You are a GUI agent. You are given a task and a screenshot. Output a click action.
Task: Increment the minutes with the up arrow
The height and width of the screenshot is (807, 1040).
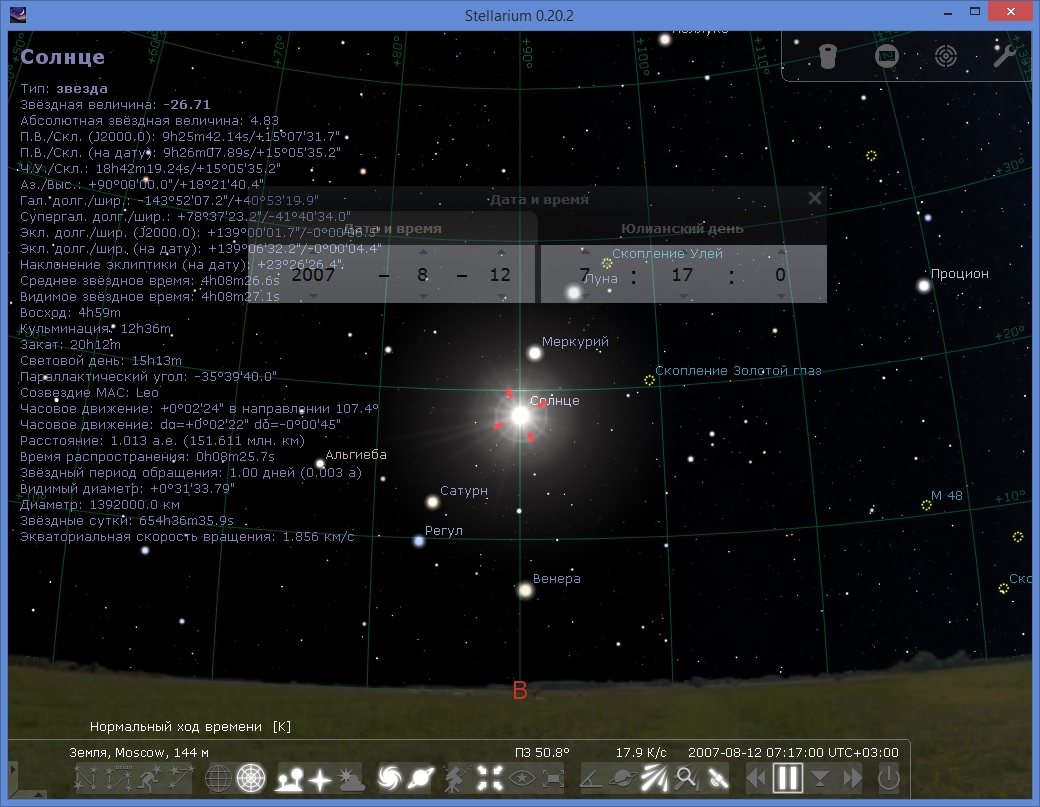(683, 253)
